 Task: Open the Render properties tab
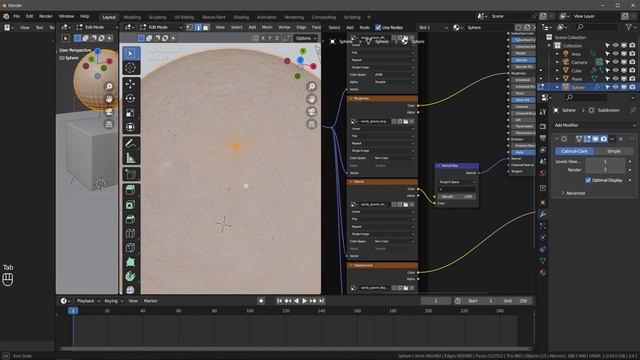tap(543, 127)
